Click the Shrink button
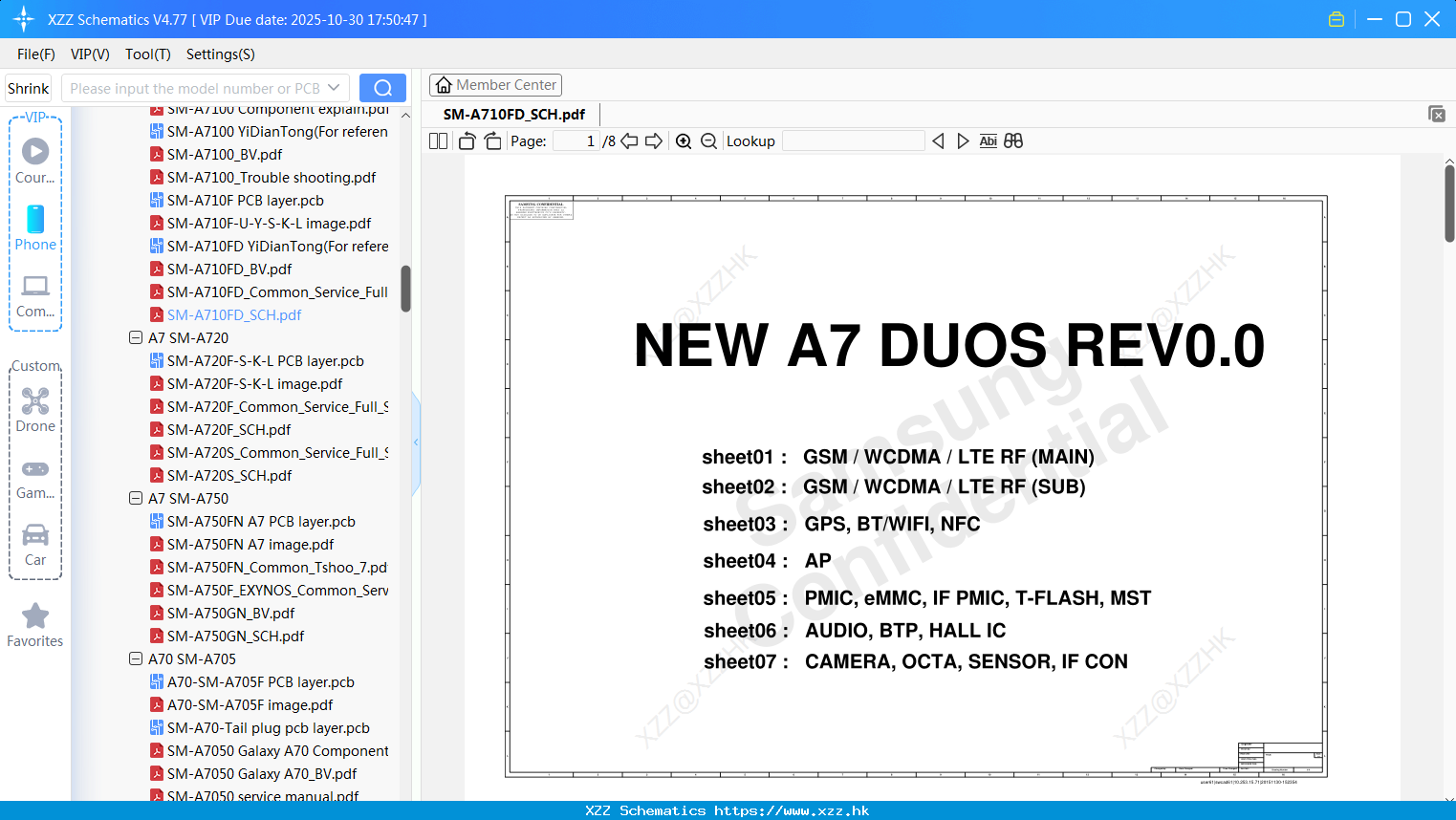The width and height of the screenshot is (1456, 820). [x=29, y=88]
